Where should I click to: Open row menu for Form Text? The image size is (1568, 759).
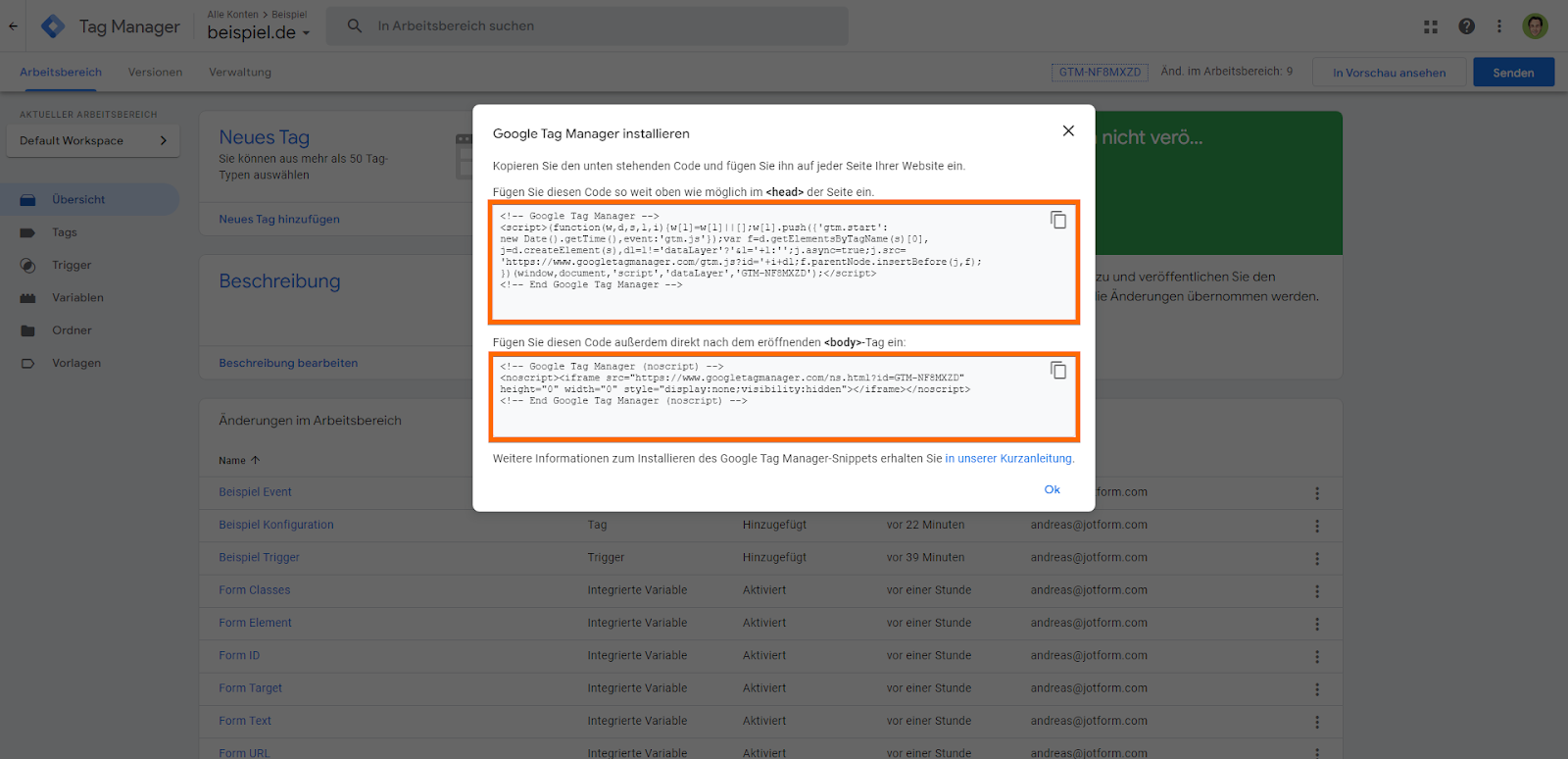point(1317,722)
